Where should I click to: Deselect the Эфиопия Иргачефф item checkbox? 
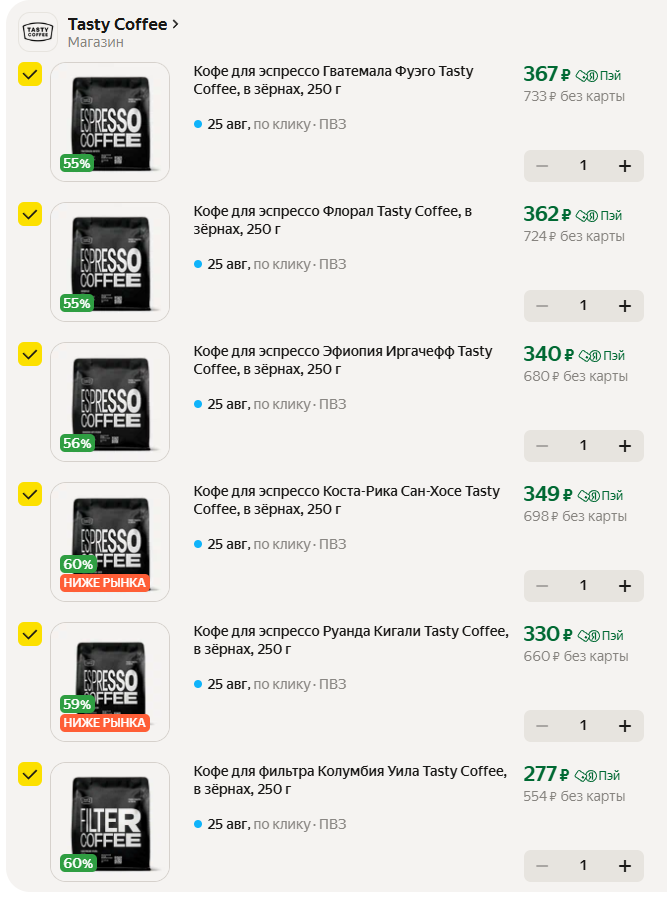point(30,354)
